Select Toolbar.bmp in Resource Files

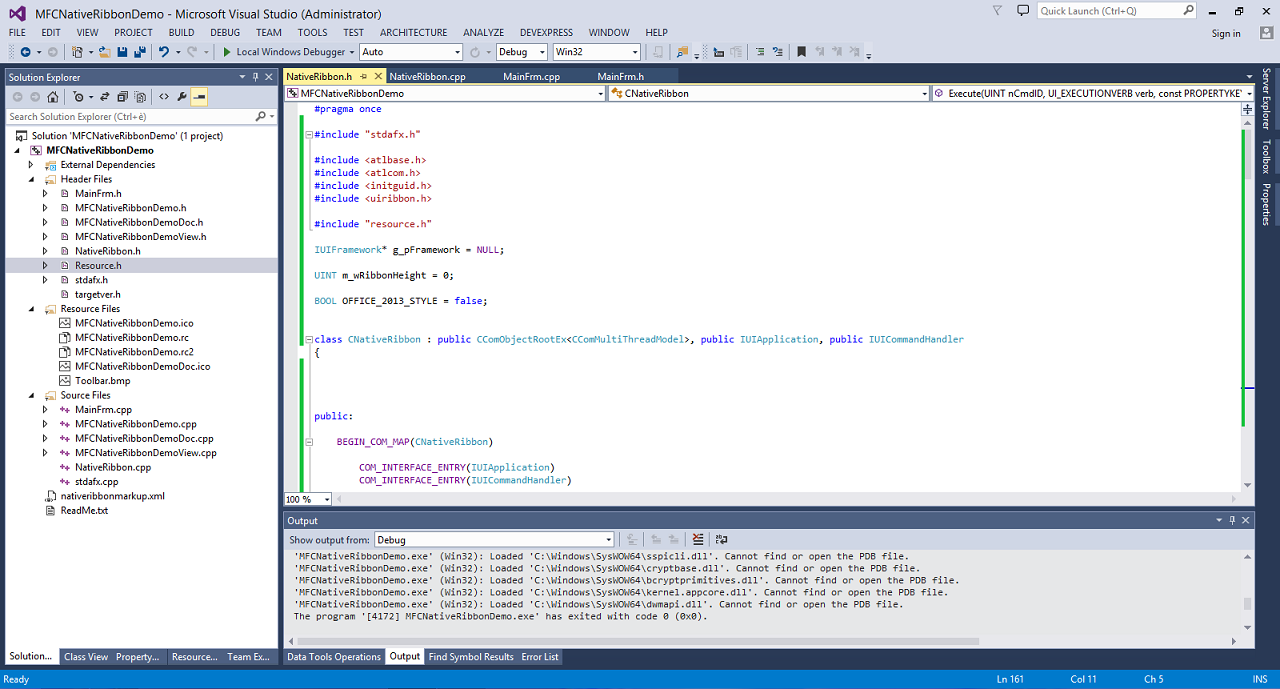pyautogui.click(x=103, y=381)
